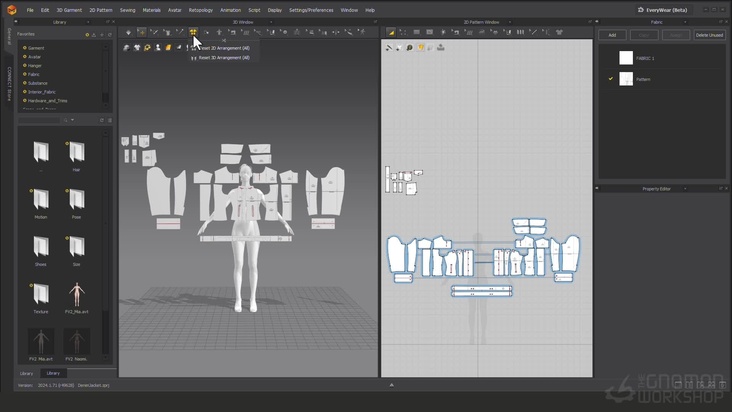Toggle the checkmark beside Pattern fabric

[x=611, y=79]
